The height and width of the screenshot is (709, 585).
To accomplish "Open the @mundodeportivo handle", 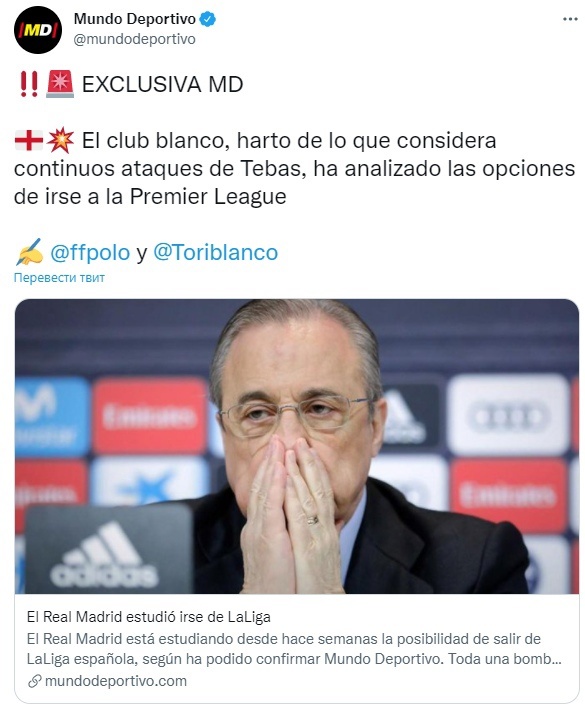I will coord(134,39).
